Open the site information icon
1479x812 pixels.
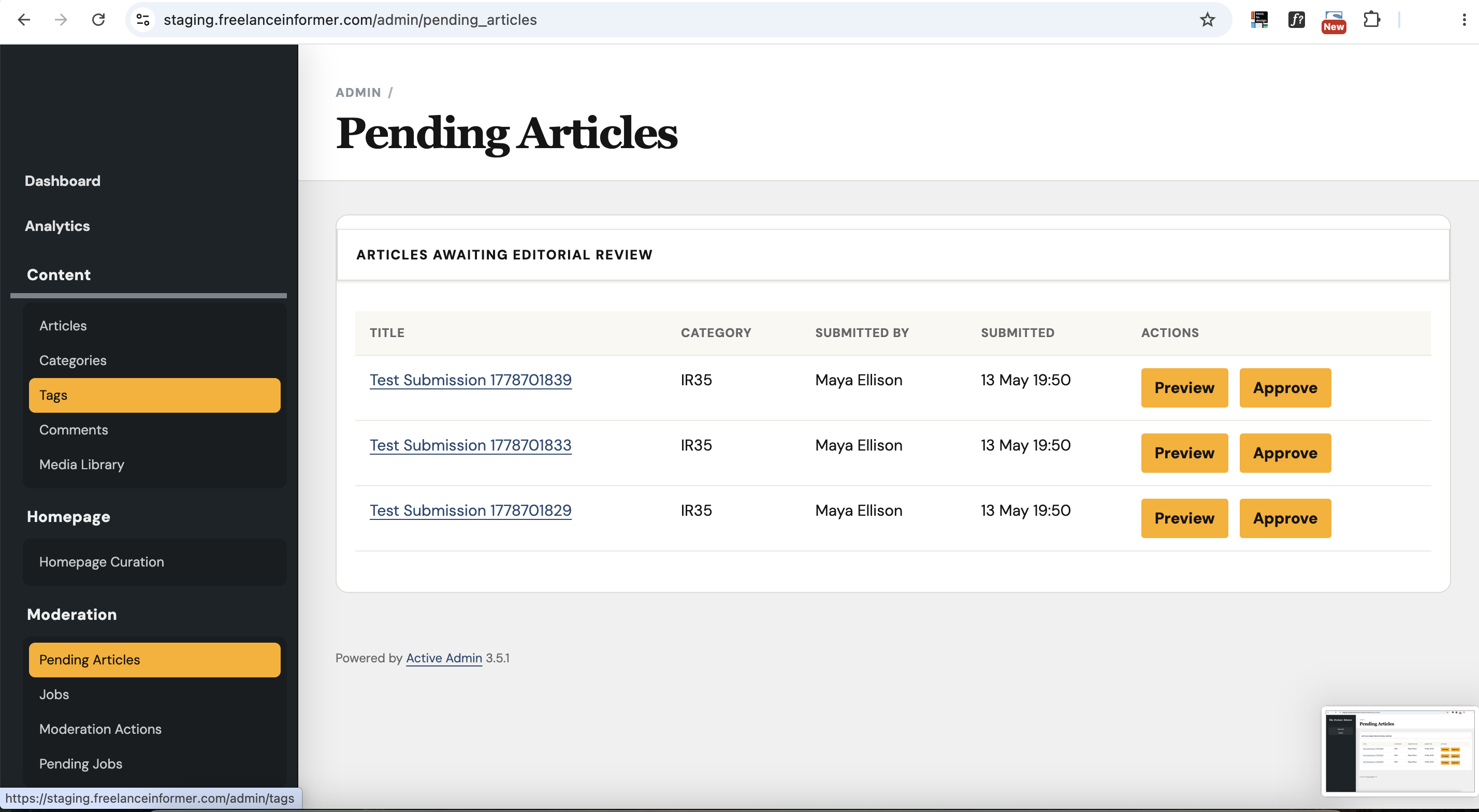143,20
